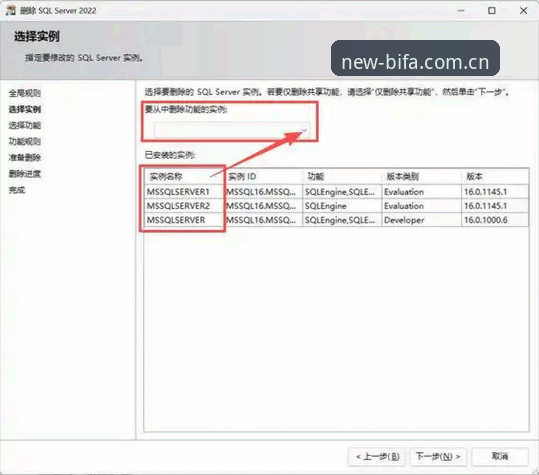Select the 准备删除 step in the sidebar

[x=25, y=158]
